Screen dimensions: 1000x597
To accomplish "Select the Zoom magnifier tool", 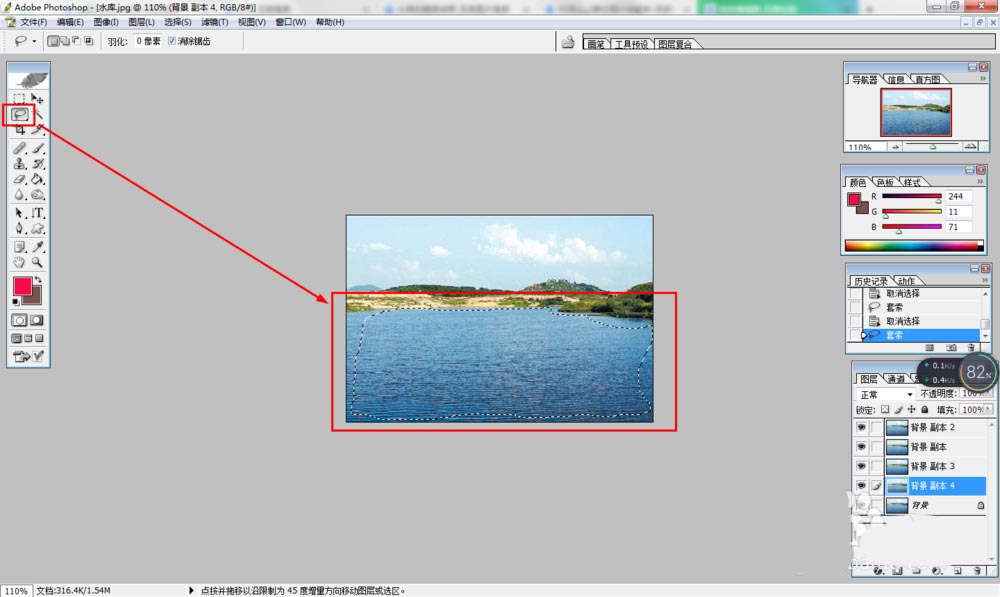I will coord(38,262).
